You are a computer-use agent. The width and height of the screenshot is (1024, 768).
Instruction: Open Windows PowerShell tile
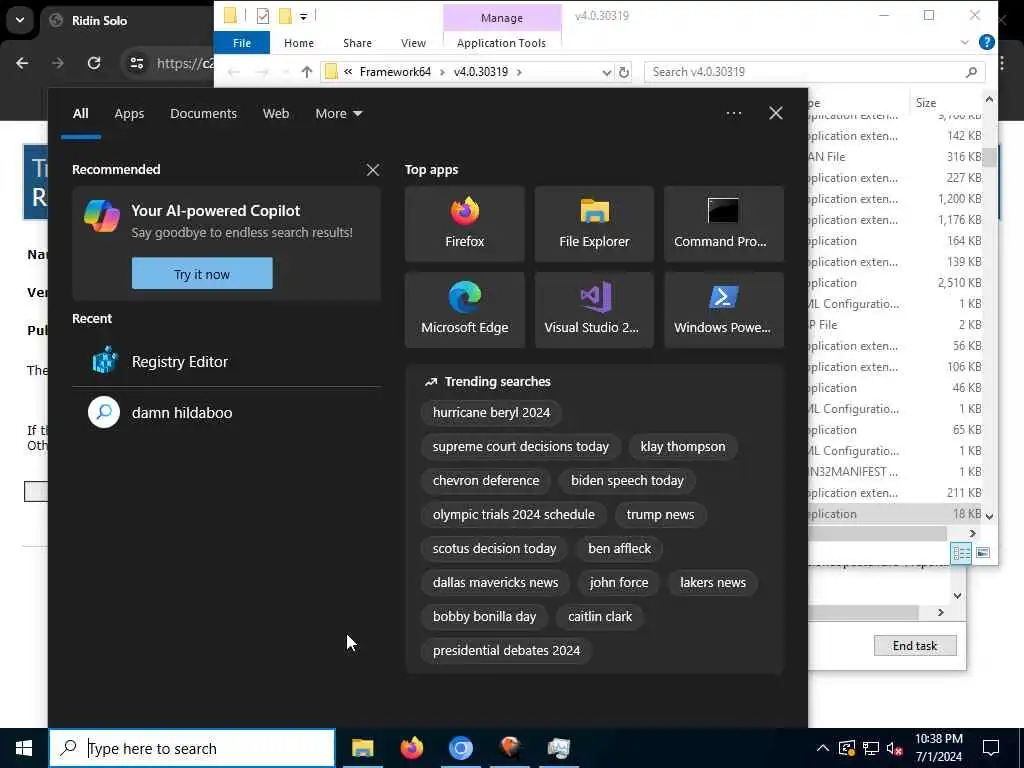tap(724, 310)
